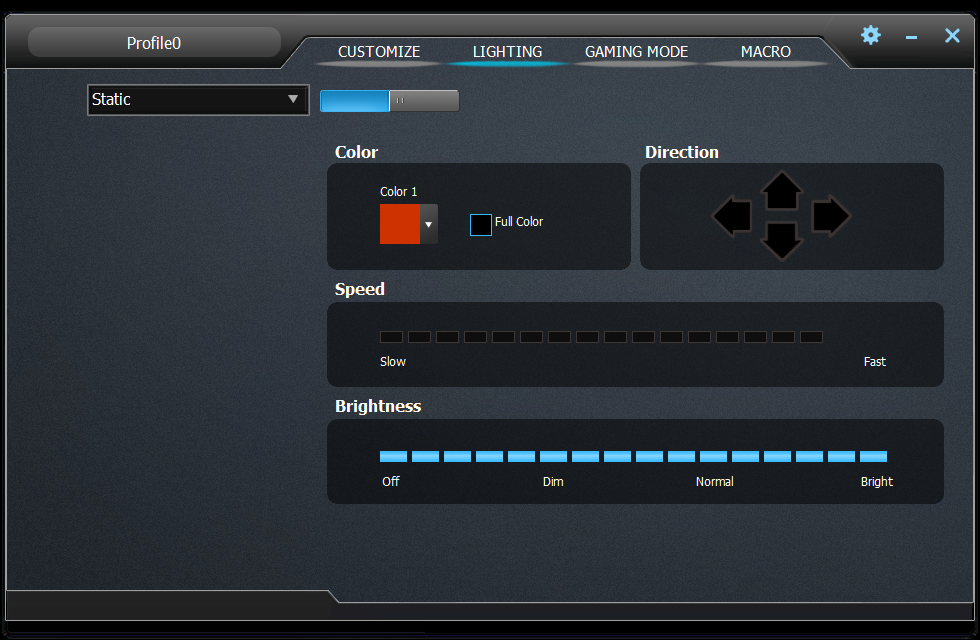The height and width of the screenshot is (640, 980).
Task: Select the left direction arrow
Action: pos(732,216)
